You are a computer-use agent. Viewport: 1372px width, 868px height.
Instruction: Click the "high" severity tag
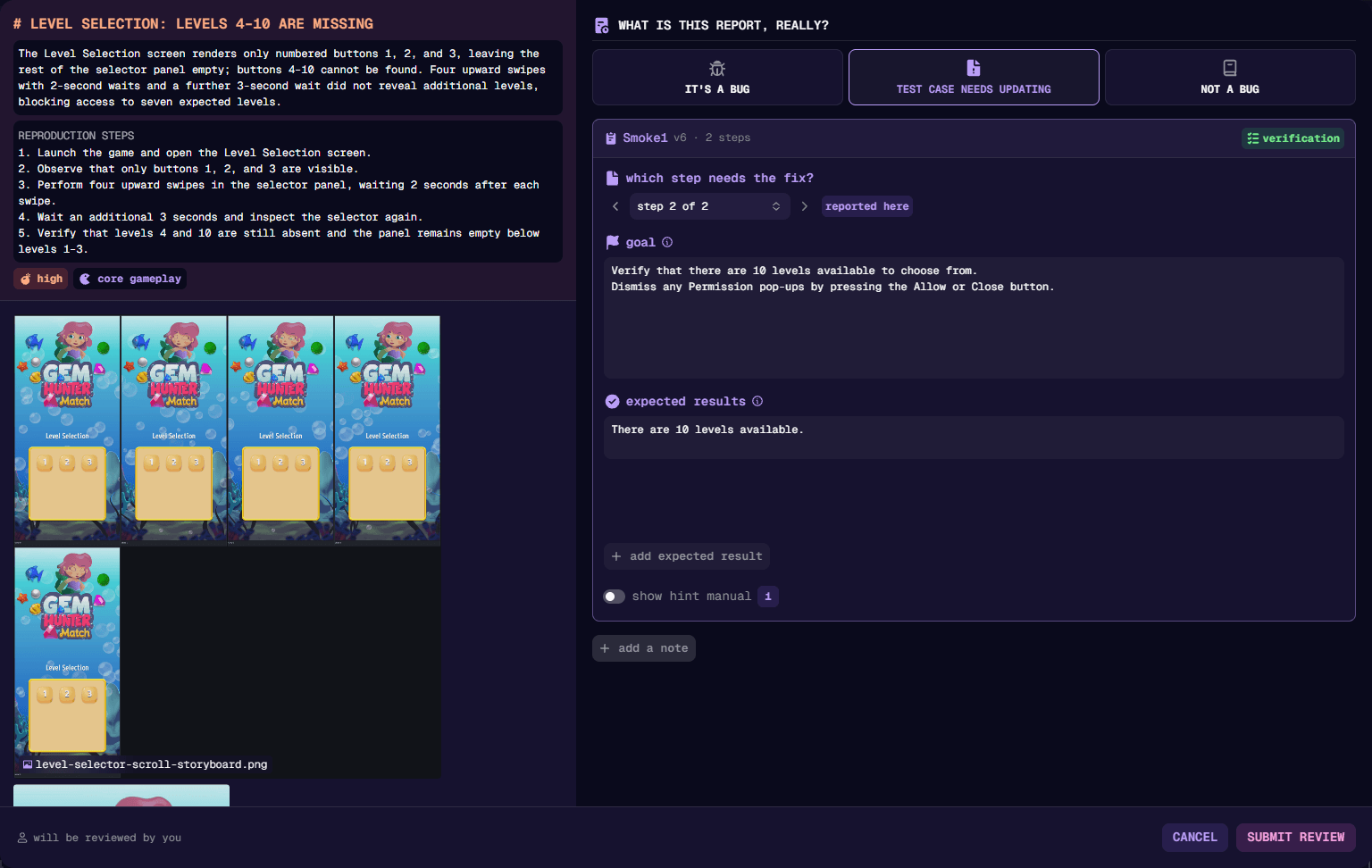[x=41, y=279]
